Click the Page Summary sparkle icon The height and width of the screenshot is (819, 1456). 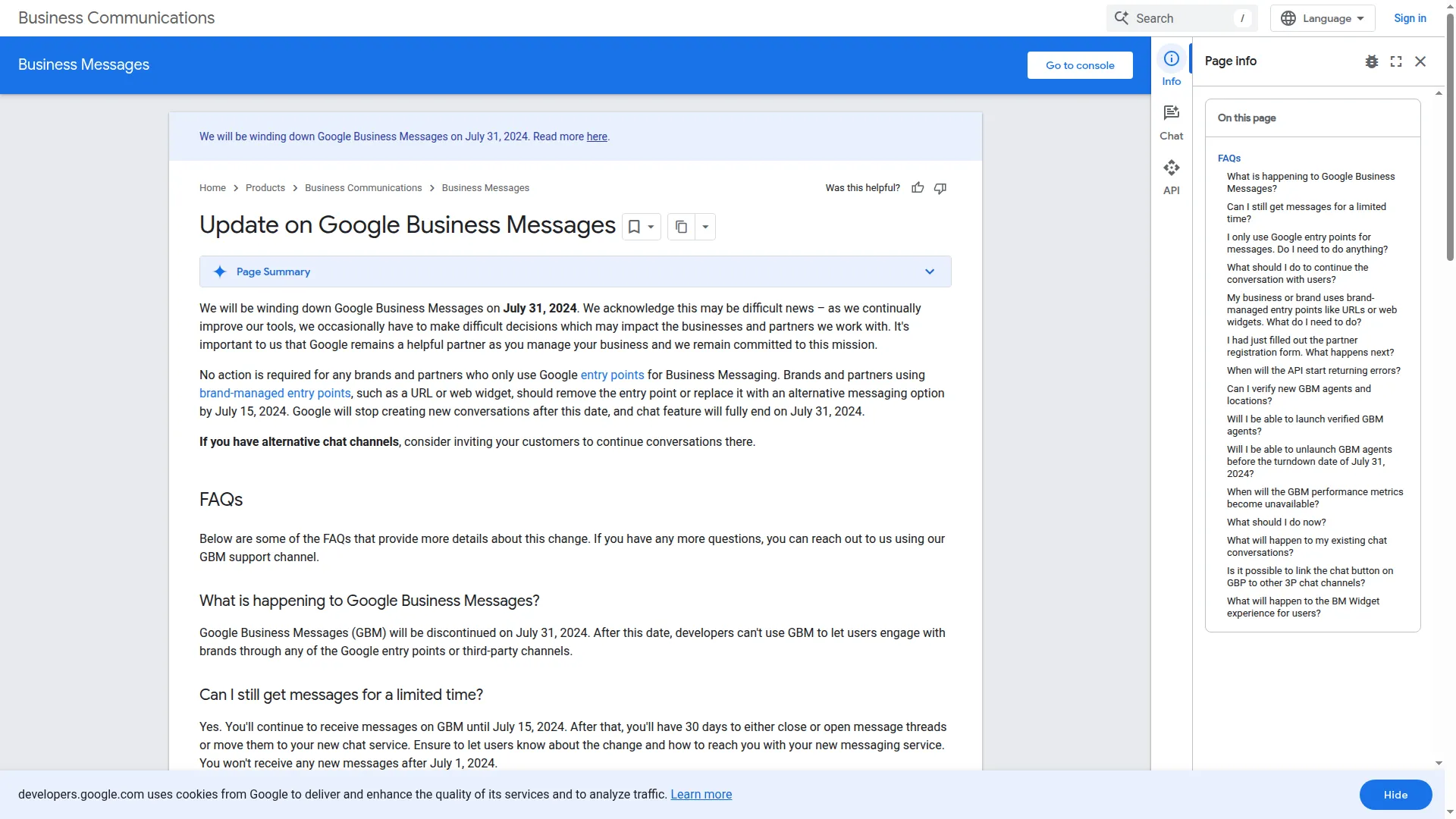coord(220,271)
